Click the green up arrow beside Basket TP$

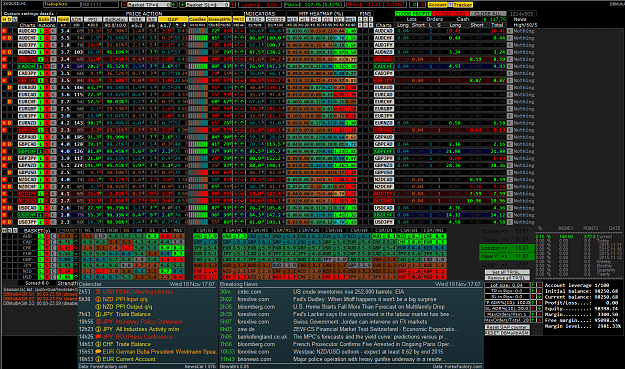174,5
